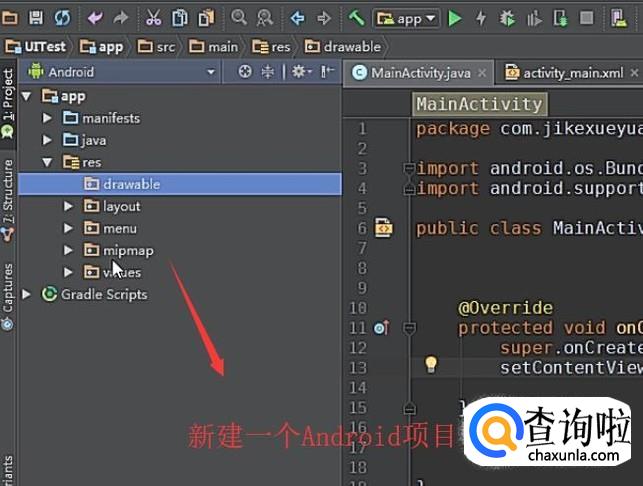The height and width of the screenshot is (486, 643).
Task: Select the layout folder in tree
Action: [x=112, y=206]
